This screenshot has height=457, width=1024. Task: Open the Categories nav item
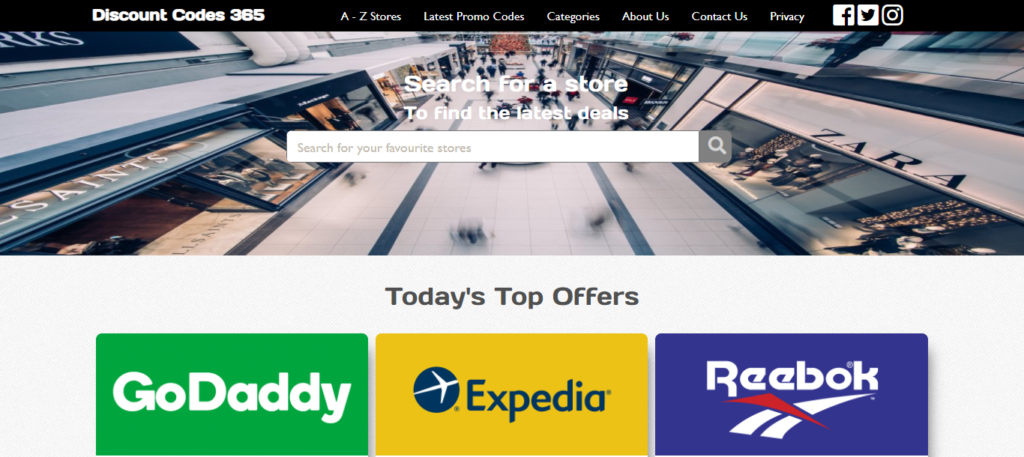point(573,16)
